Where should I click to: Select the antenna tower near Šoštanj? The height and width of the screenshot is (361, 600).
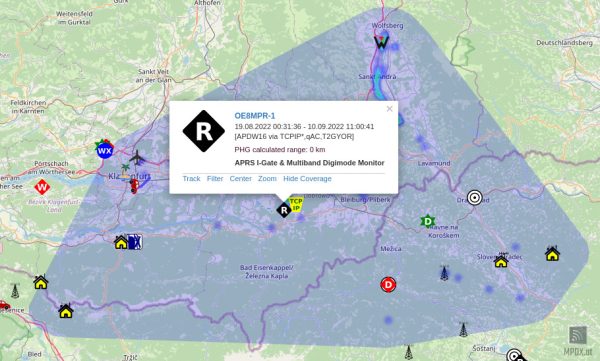pos(463,329)
